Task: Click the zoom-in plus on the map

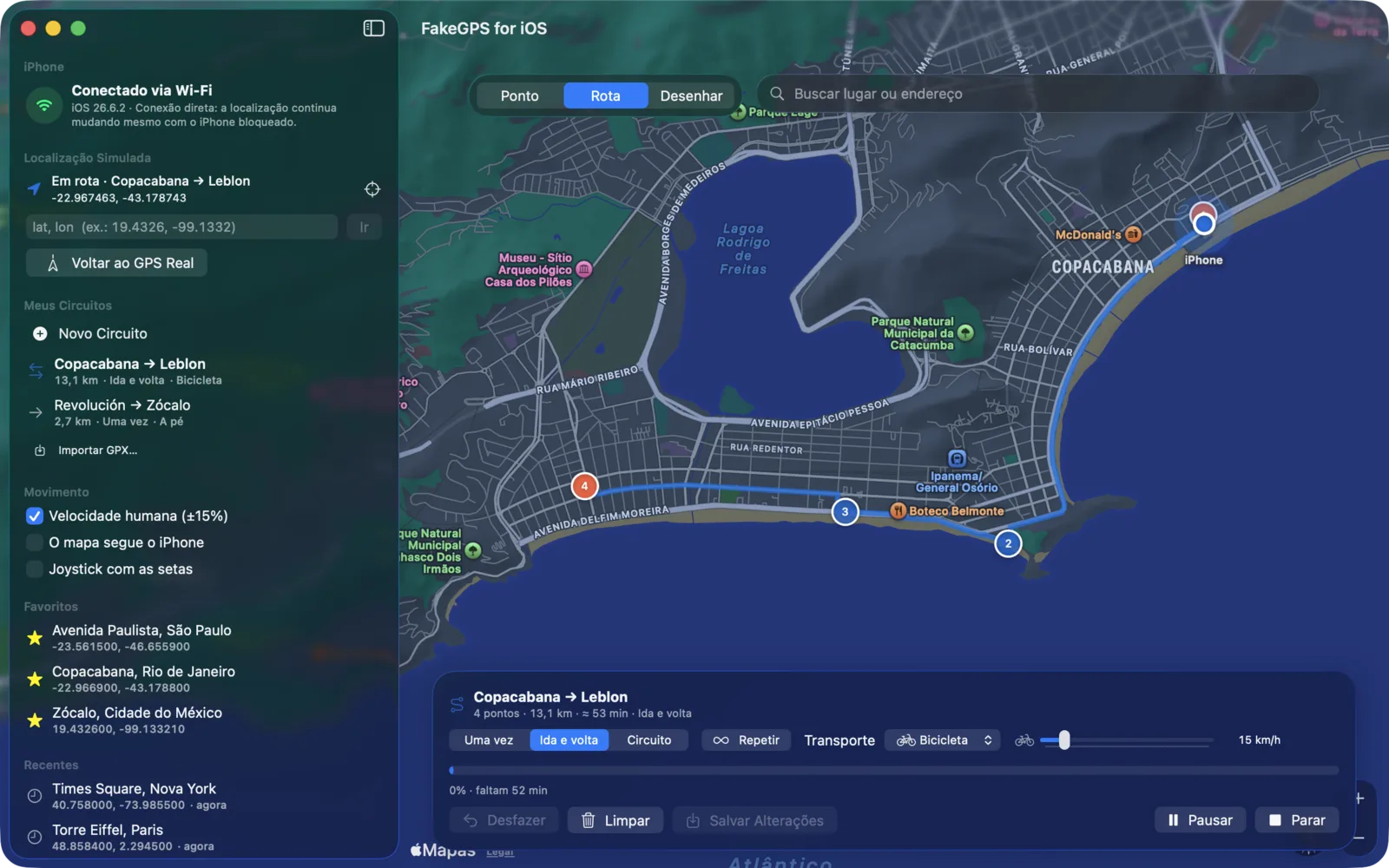Action: 1359,799
